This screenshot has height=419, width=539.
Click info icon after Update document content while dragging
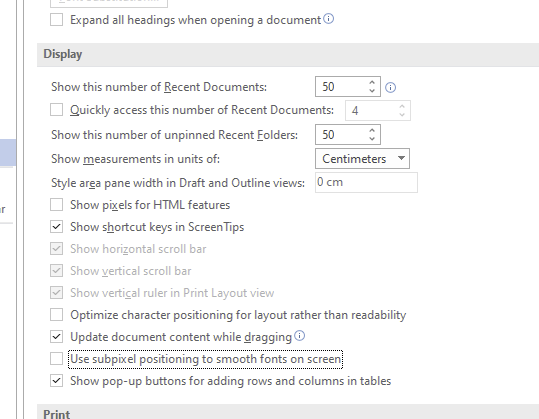pos(300,336)
